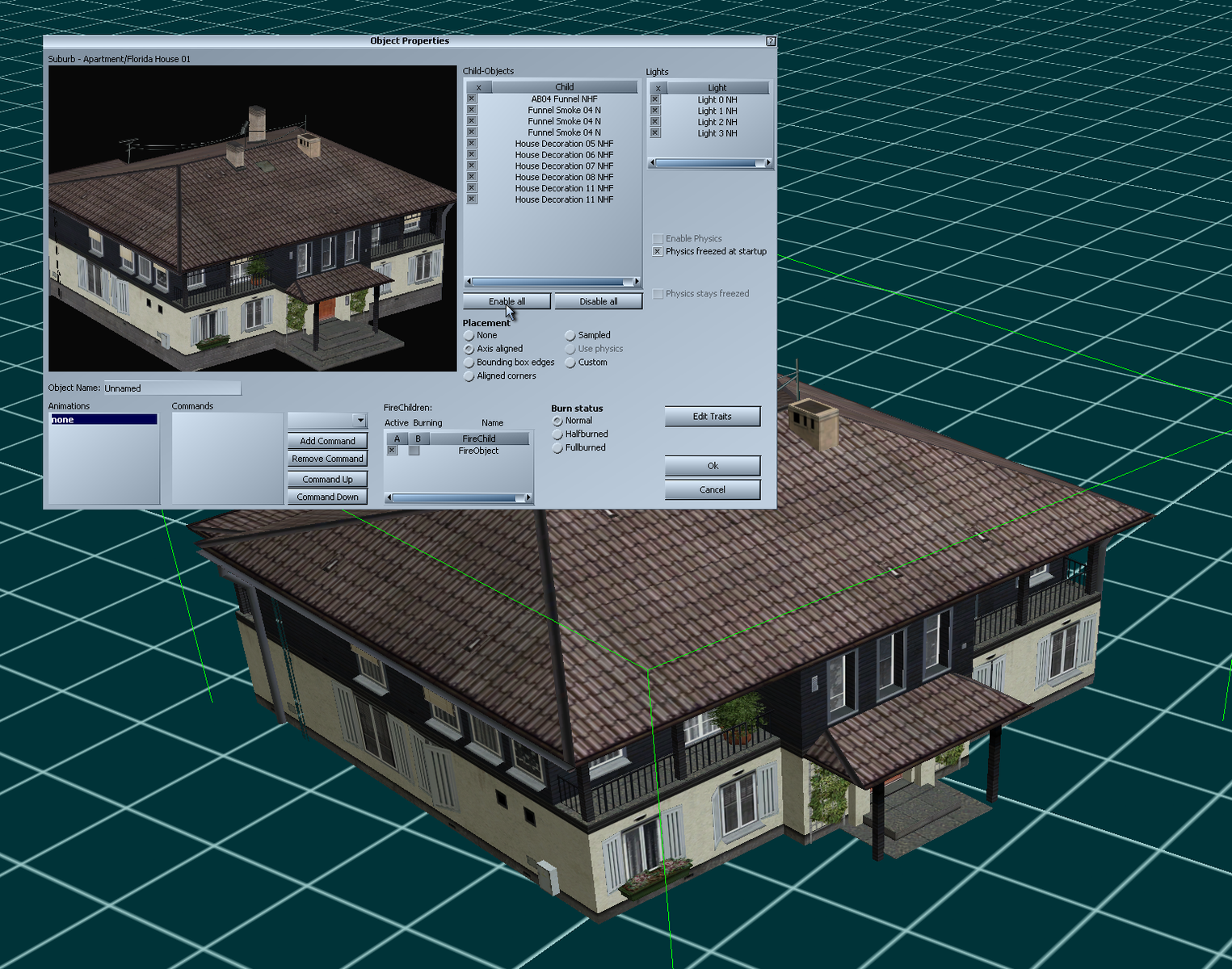The height and width of the screenshot is (969, 1232).
Task: Click the 'Object Properties' title bar text
Action: [x=410, y=41]
